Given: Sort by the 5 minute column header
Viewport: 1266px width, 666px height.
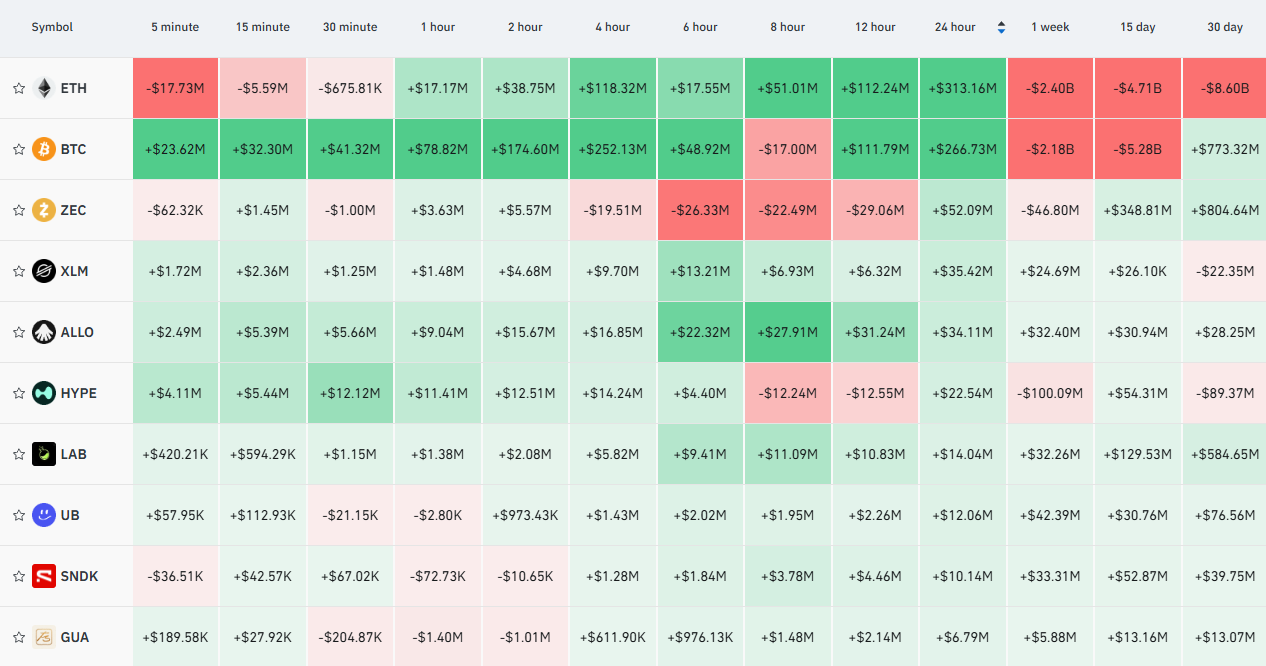Looking at the screenshot, I should (175, 27).
